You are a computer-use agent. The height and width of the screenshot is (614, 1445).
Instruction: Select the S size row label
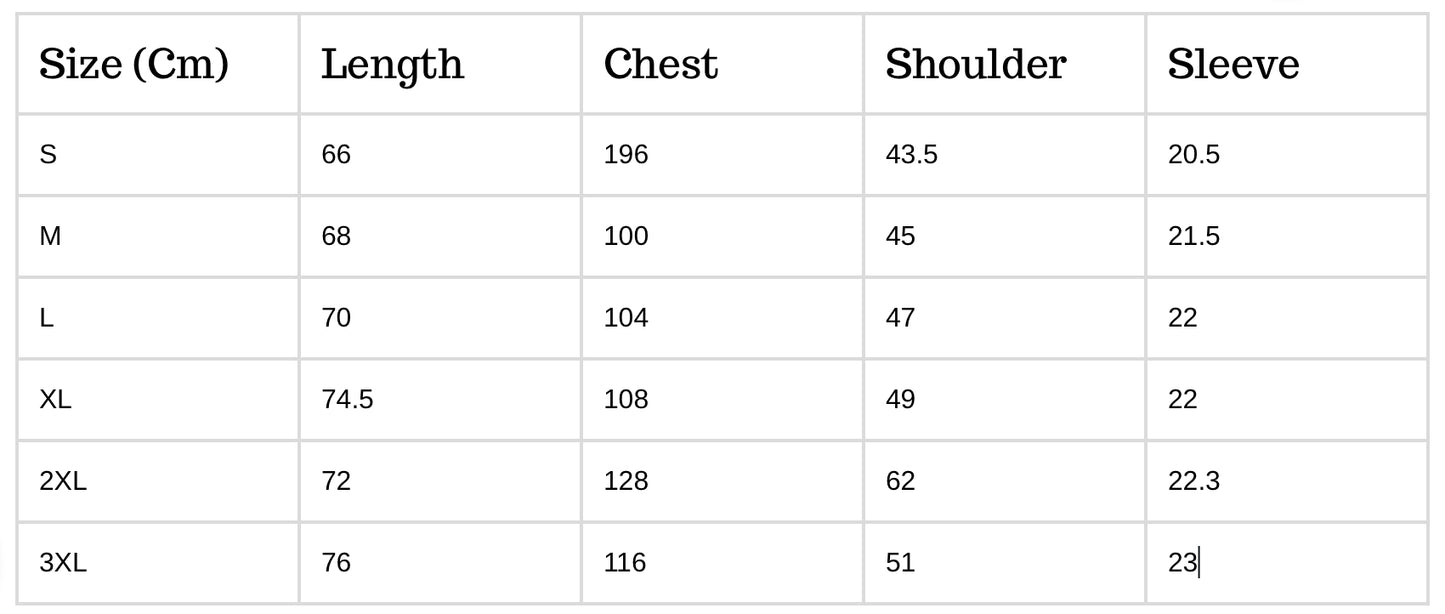coord(48,155)
